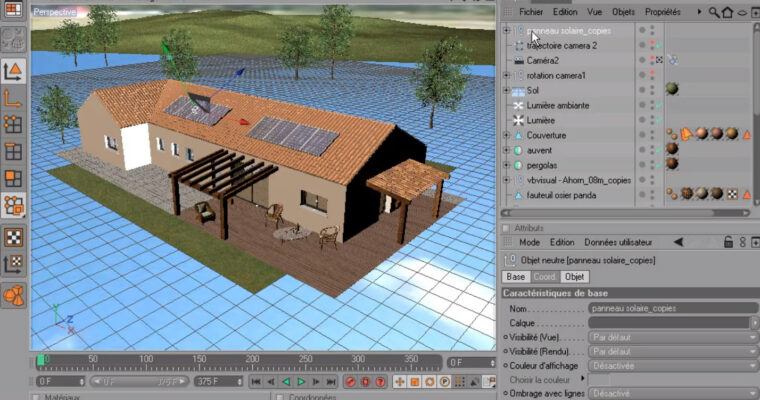
Task: Click the eye icon in object manager header
Action: pyautogui.click(x=742, y=13)
